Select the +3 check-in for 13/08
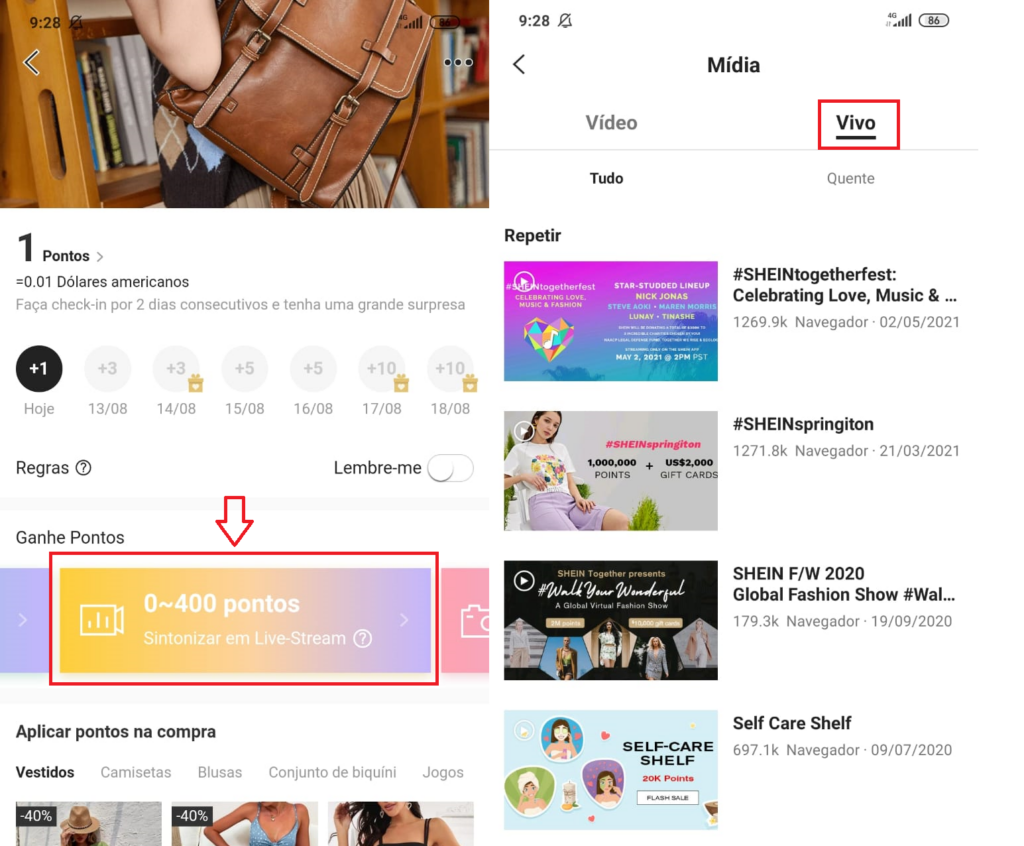1024x846 pixels. [108, 368]
